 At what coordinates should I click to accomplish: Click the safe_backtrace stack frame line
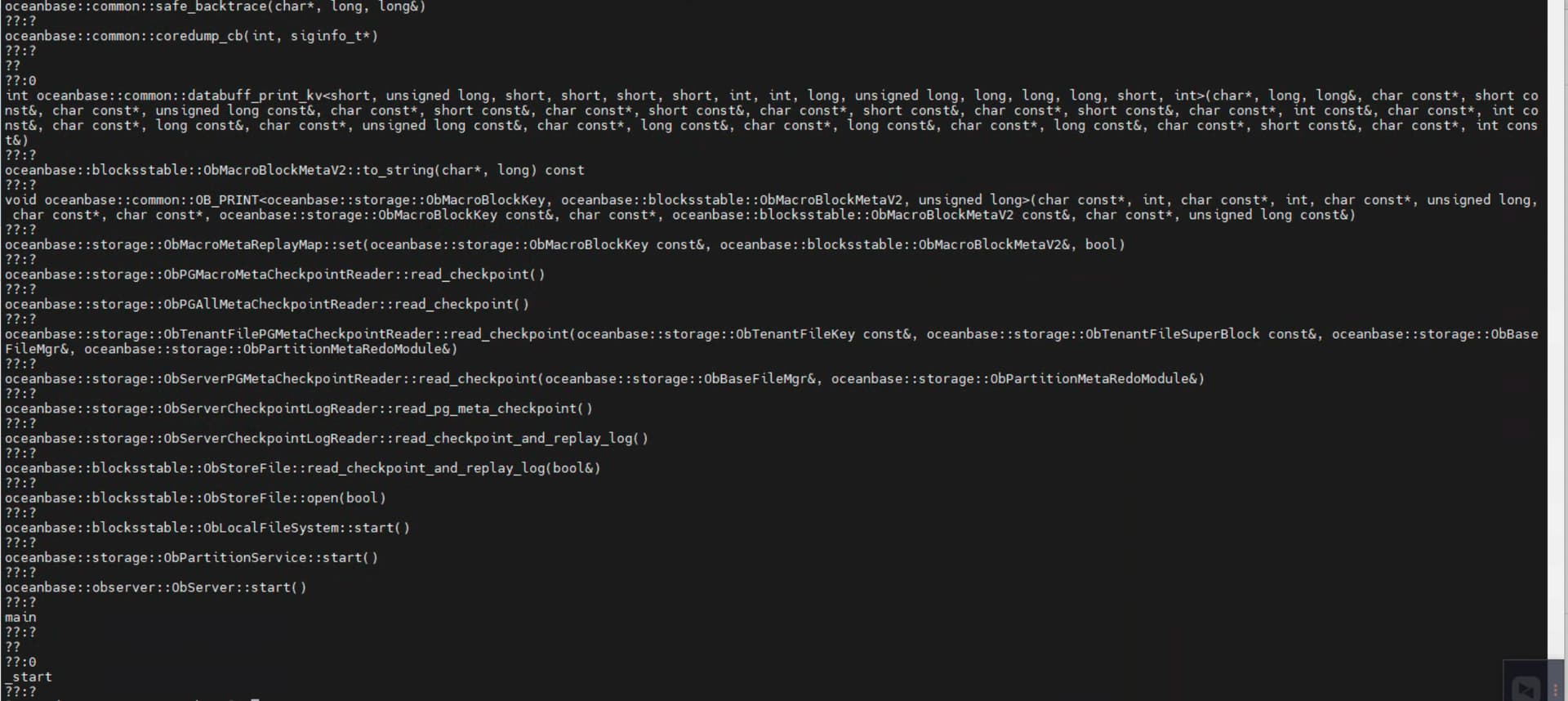coord(216,7)
